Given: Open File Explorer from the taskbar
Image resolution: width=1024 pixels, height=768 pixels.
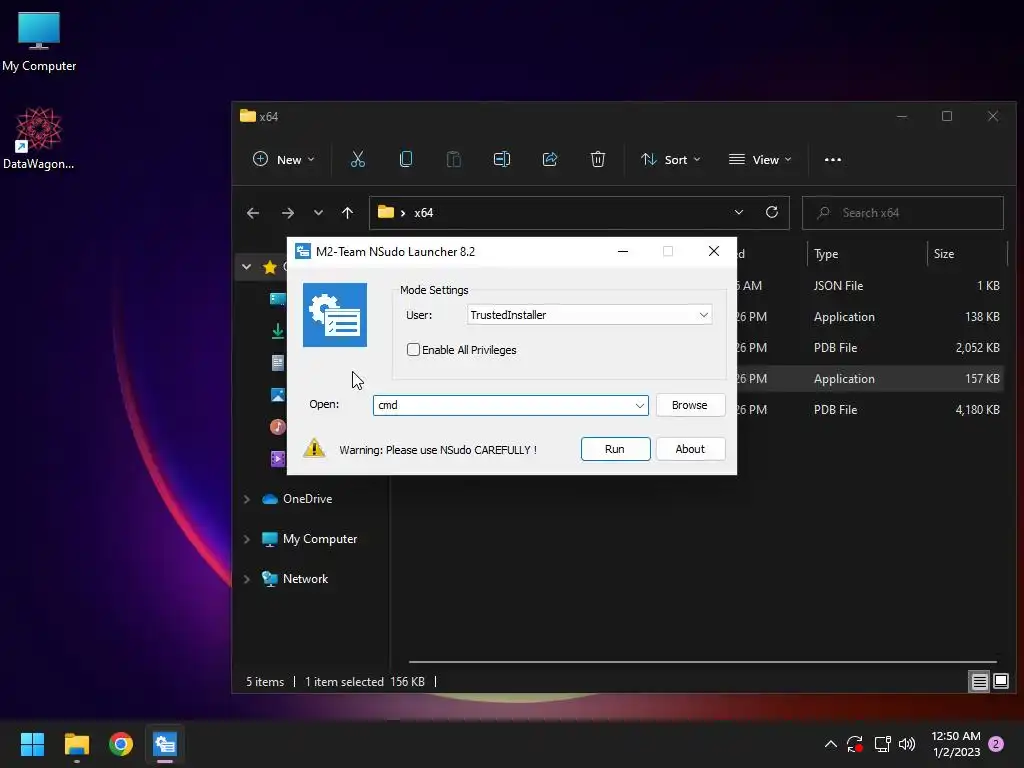Looking at the screenshot, I should pos(76,744).
